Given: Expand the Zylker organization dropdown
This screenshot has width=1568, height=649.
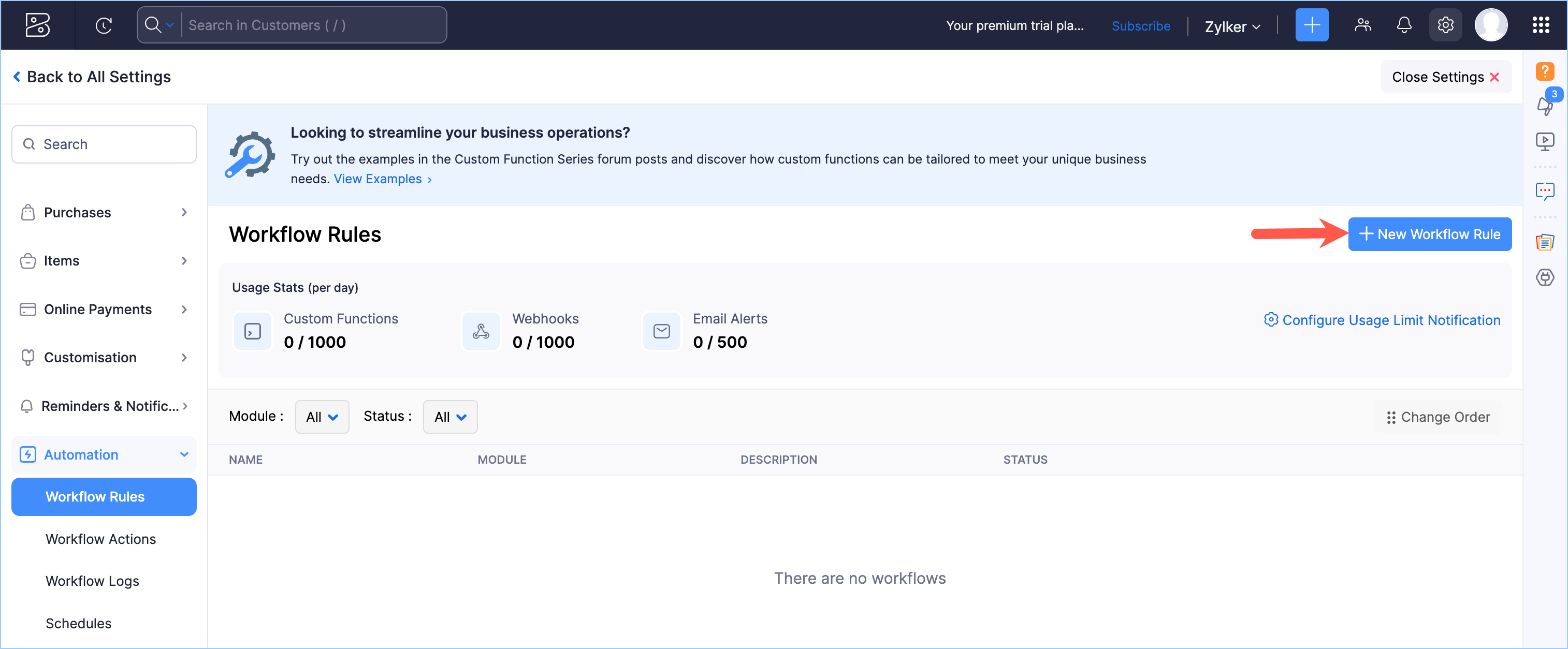Looking at the screenshot, I should click(x=1232, y=27).
